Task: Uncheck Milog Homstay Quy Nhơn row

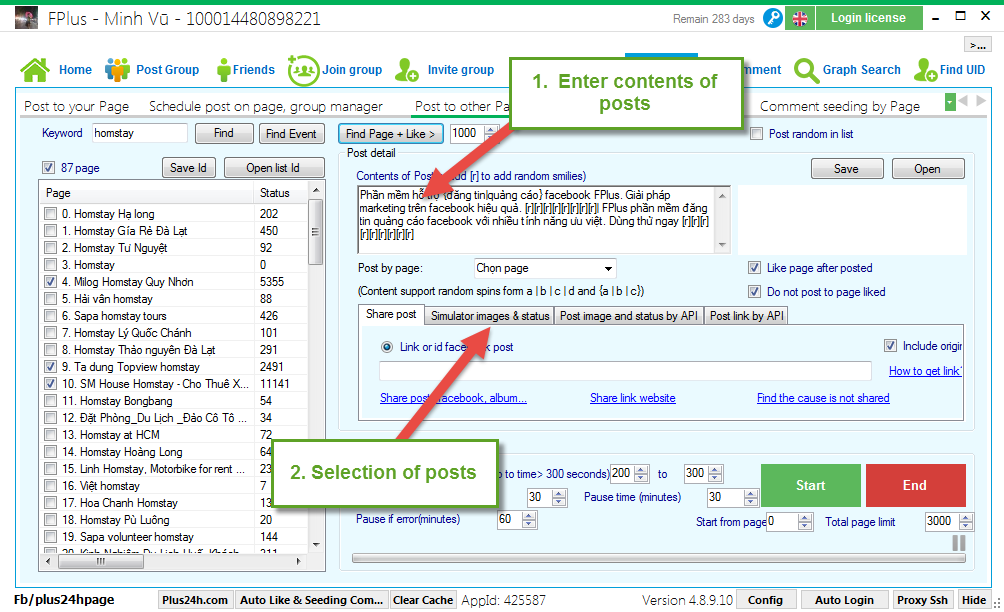Action: coord(50,282)
